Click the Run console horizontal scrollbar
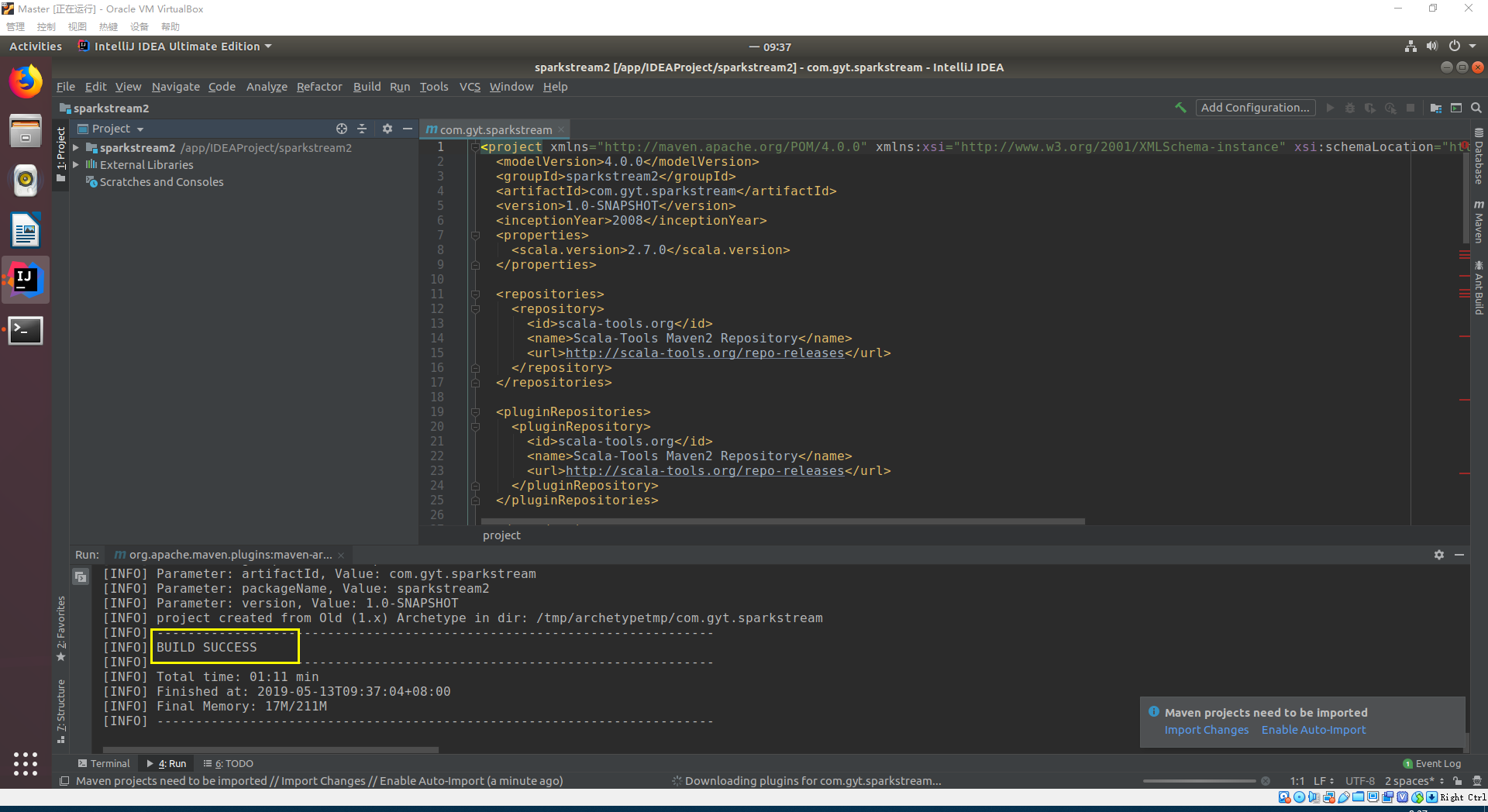Viewport: 1488px width, 812px height. pos(270,749)
